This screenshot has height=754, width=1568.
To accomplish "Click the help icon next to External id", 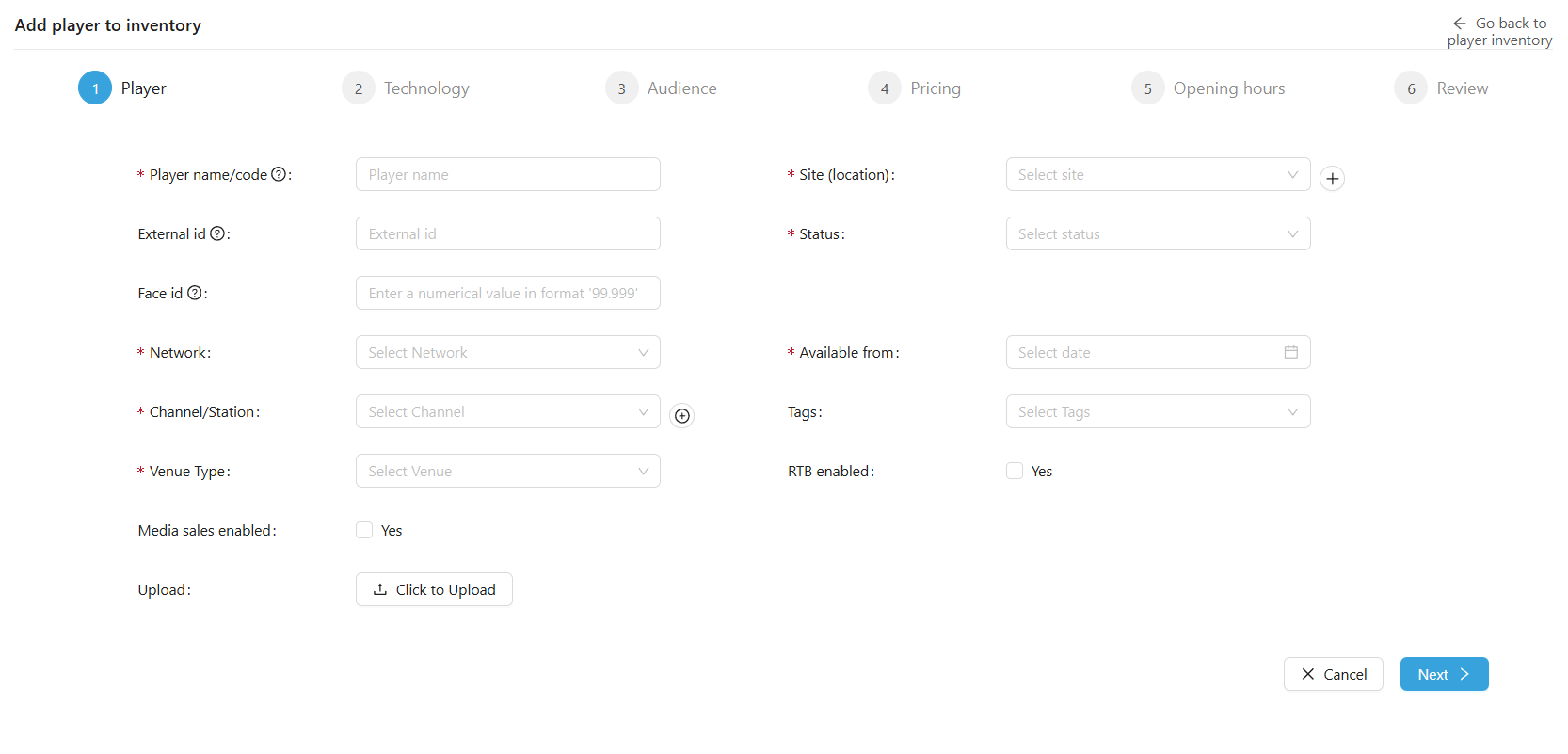I will click(x=217, y=233).
